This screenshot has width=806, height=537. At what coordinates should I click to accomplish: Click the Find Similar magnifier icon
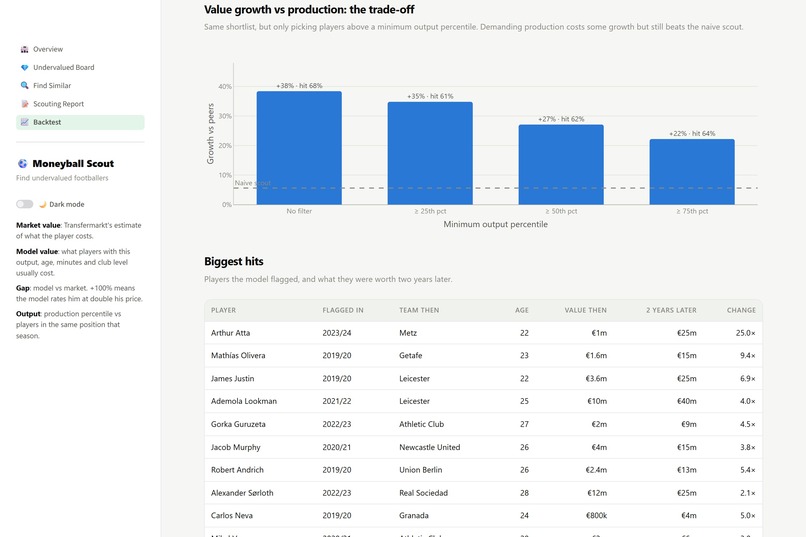point(24,85)
